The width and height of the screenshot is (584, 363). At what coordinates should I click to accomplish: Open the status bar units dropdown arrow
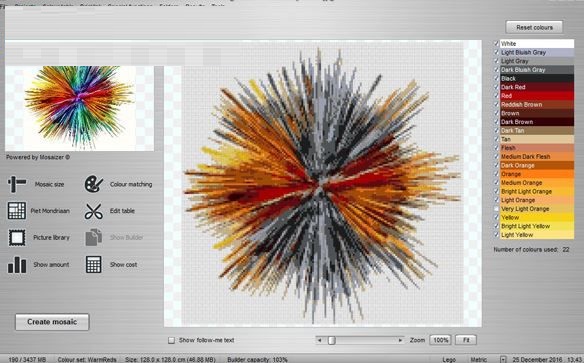coord(503,360)
